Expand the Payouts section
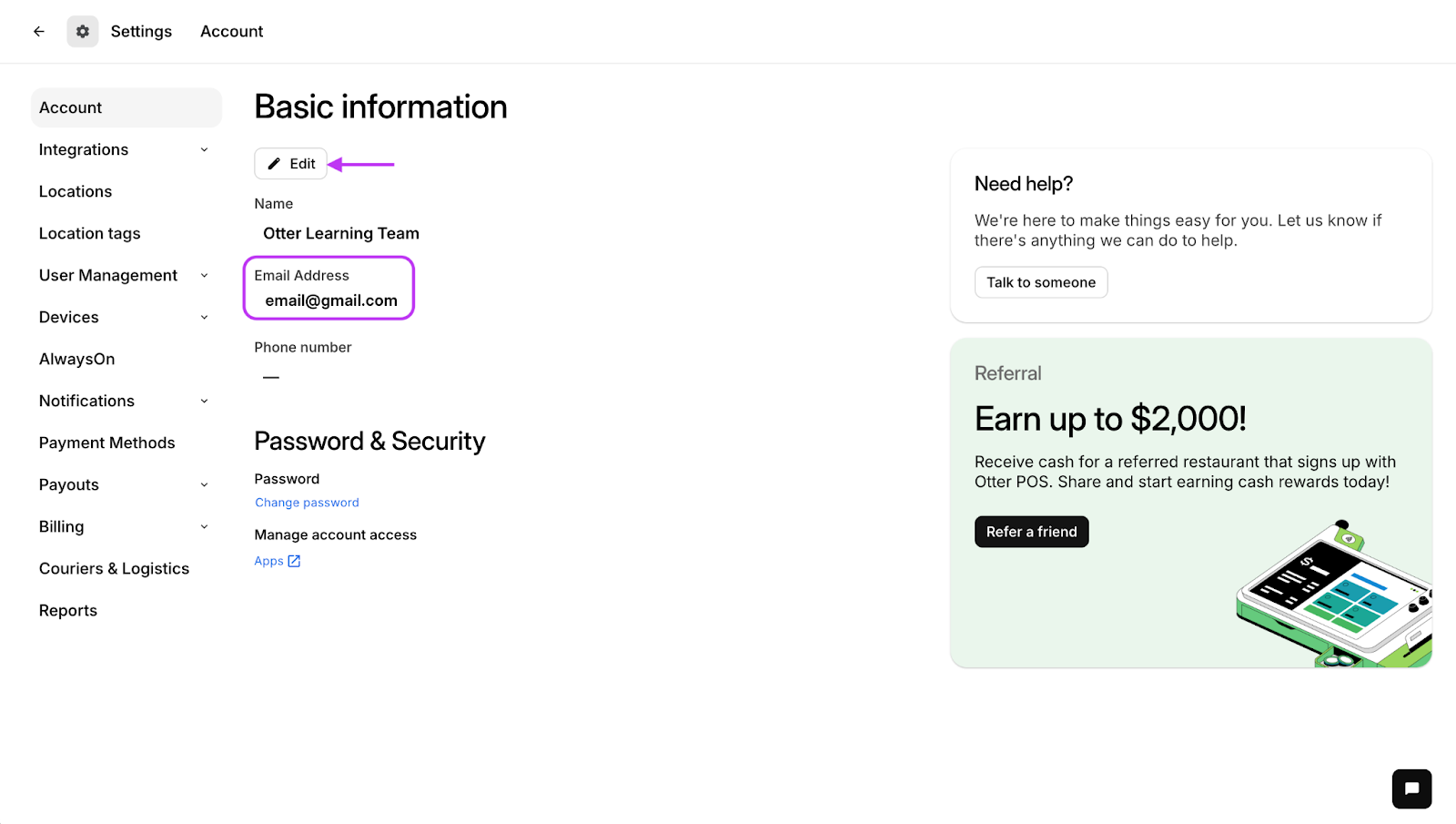 click(x=204, y=484)
